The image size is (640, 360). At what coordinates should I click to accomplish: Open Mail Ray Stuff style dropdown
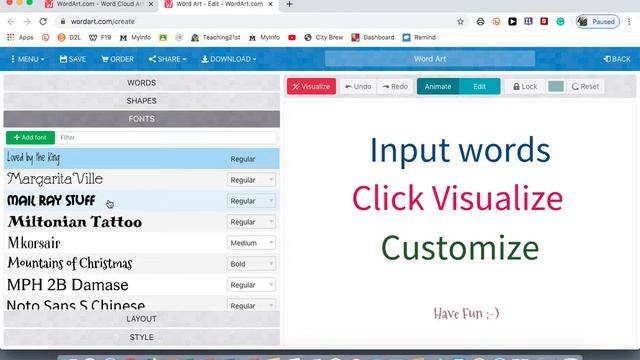tap(251, 201)
